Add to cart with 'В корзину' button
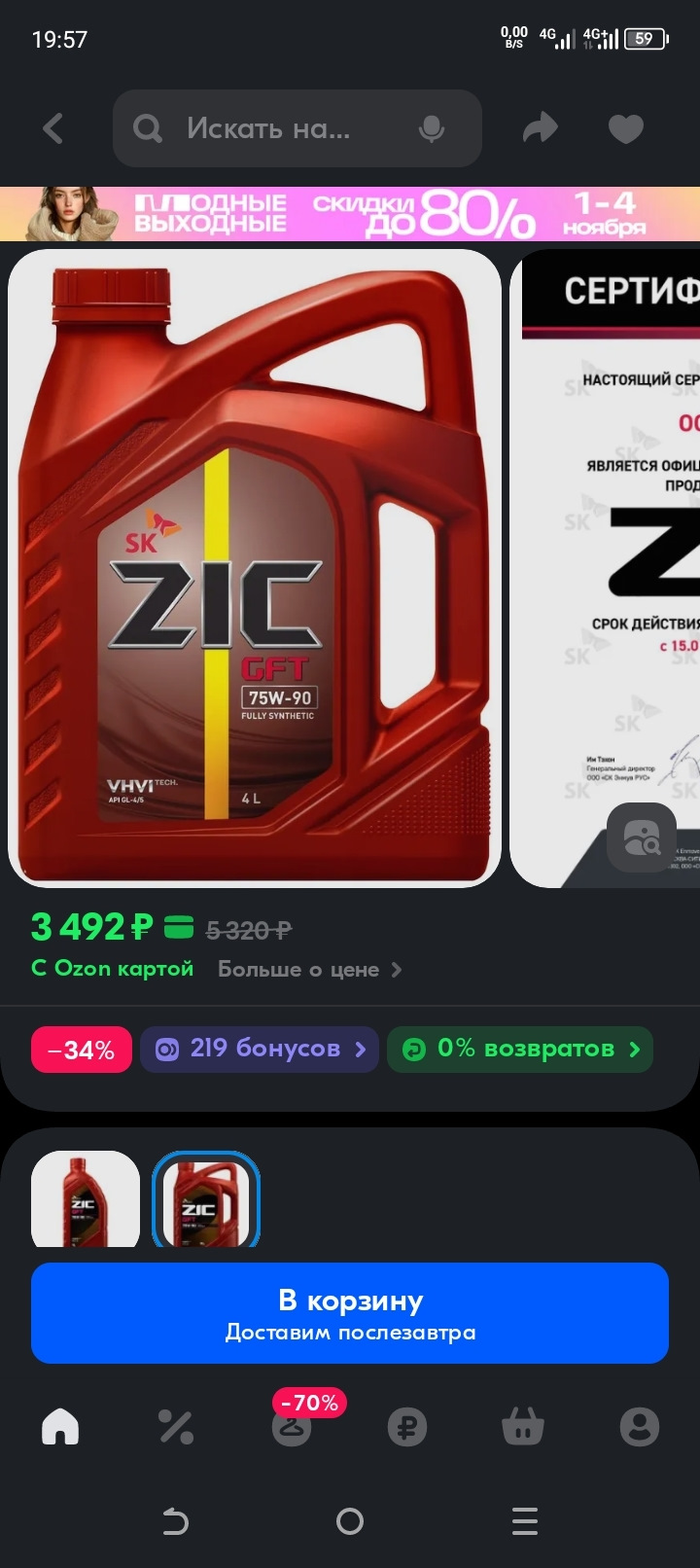The image size is (700, 1568). click(x=350, y=1313)
